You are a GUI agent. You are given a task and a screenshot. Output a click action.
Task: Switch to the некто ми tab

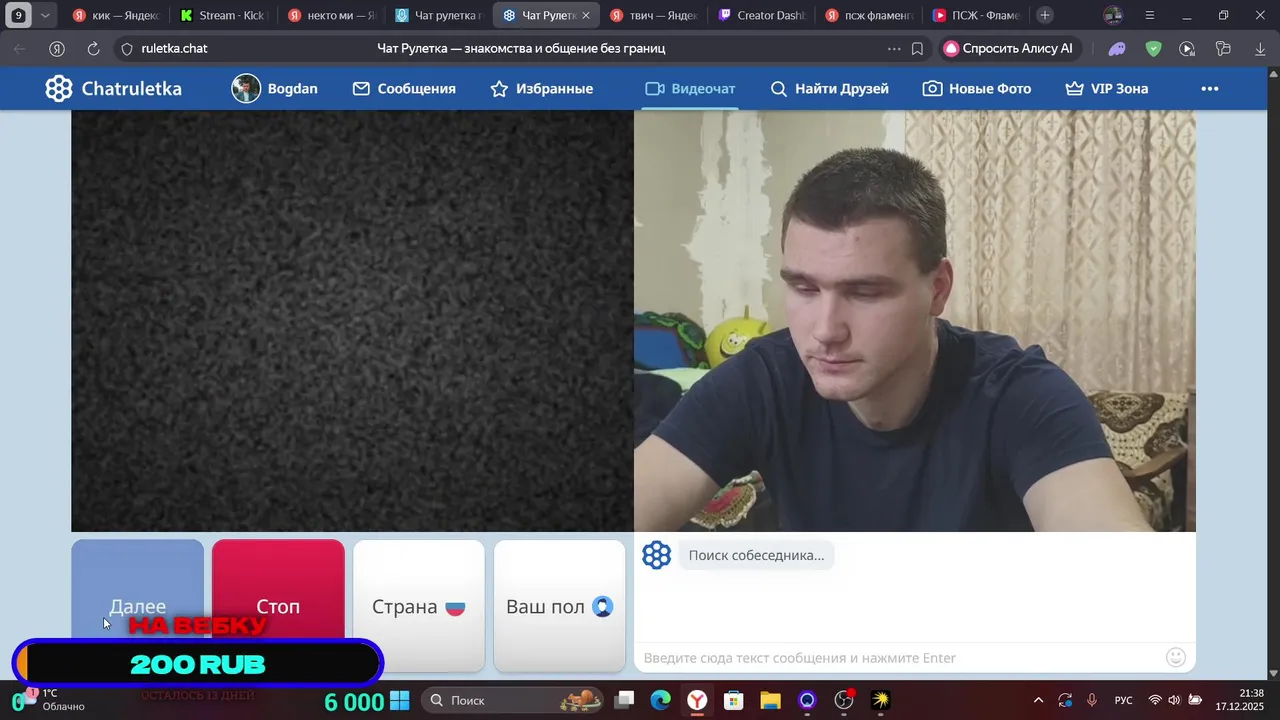pyautogui.click(x=329, y=15)
